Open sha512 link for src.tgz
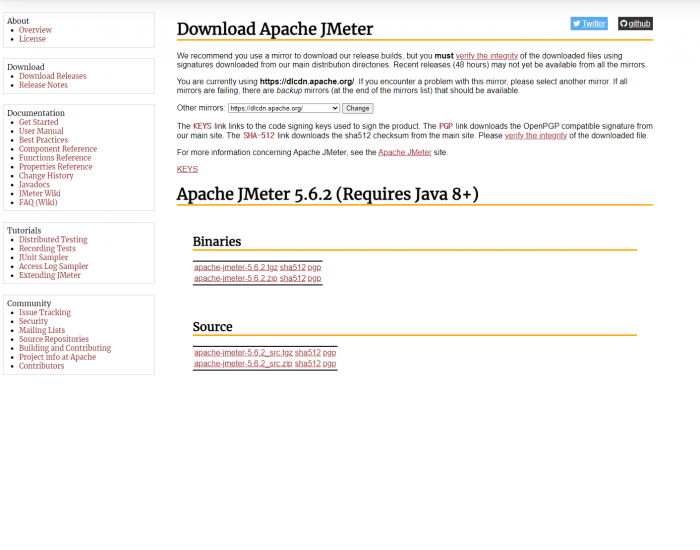 [x=308, y=352]
